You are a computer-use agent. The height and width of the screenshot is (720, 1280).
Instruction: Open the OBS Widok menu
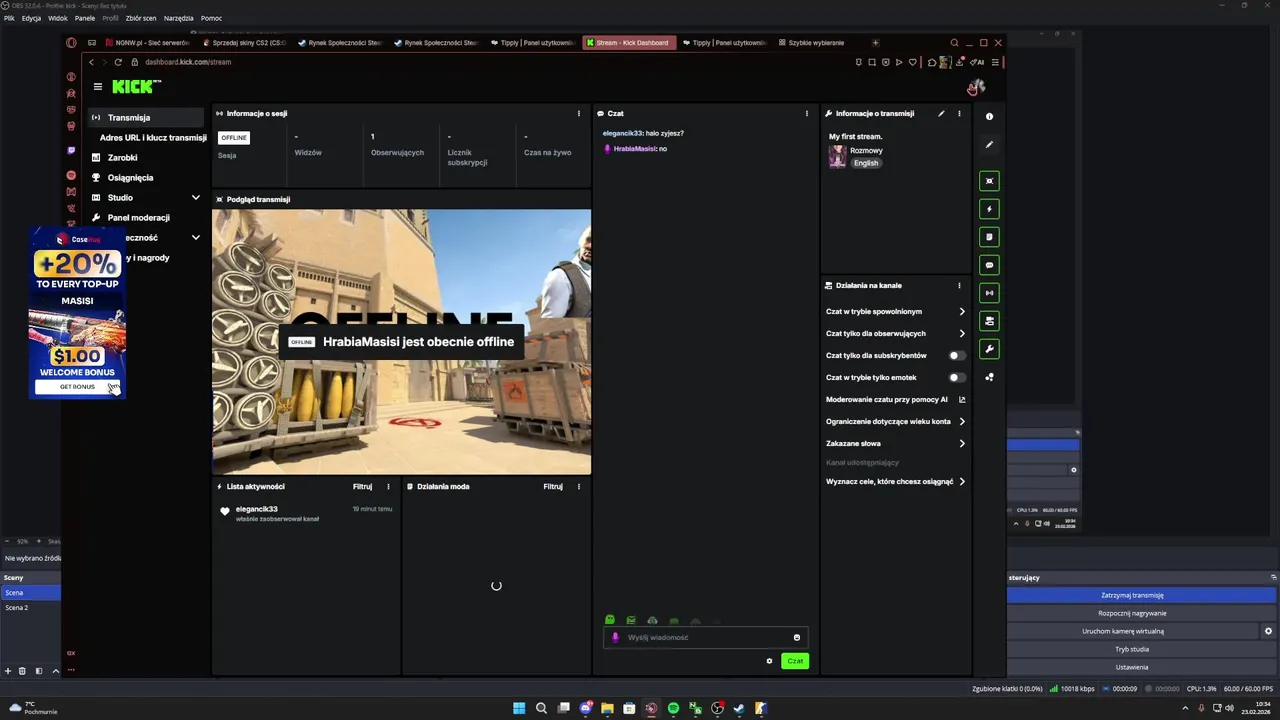coord(58,18)
